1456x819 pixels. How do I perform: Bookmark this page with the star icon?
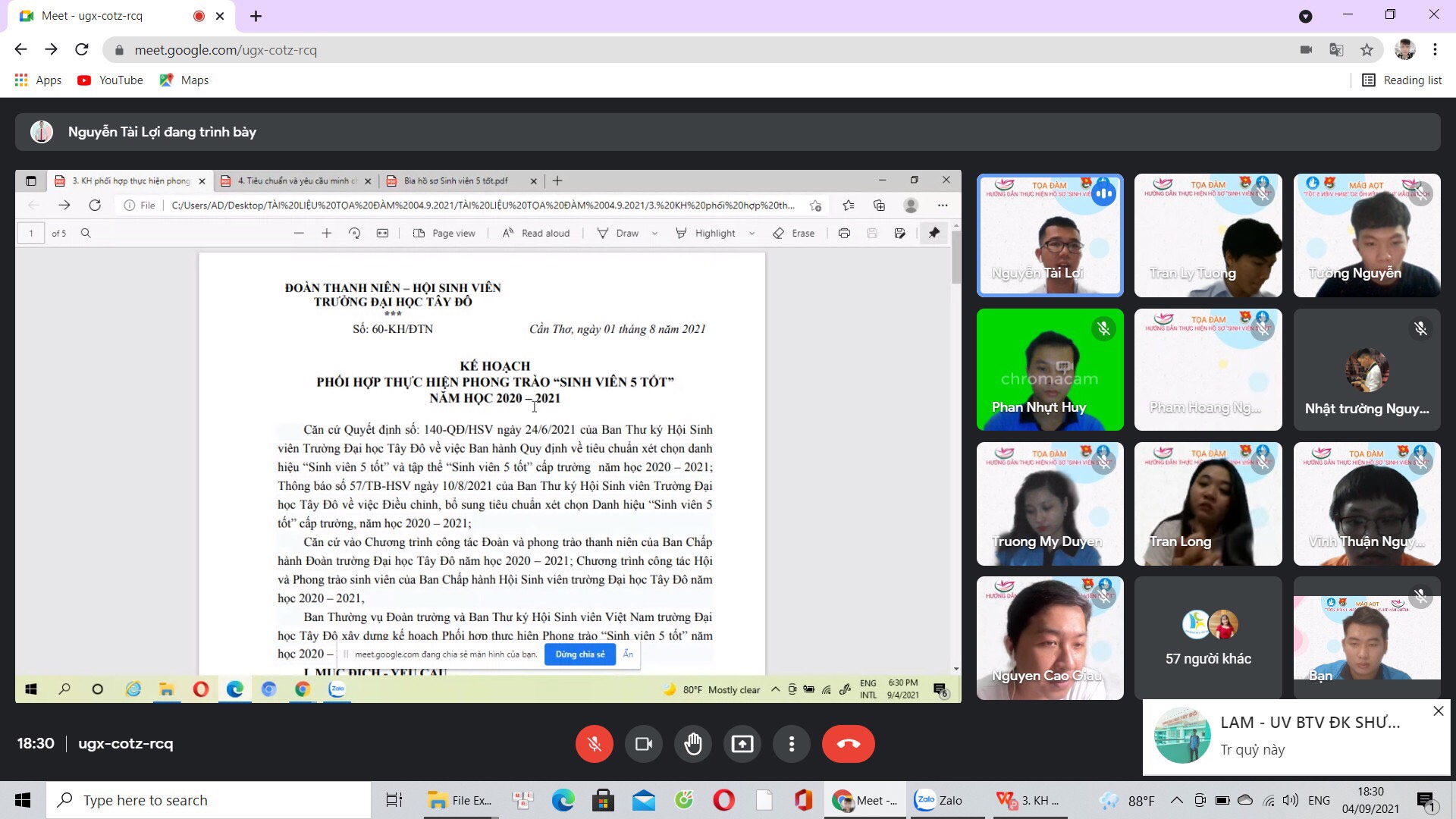click(x=1367, y=50)
